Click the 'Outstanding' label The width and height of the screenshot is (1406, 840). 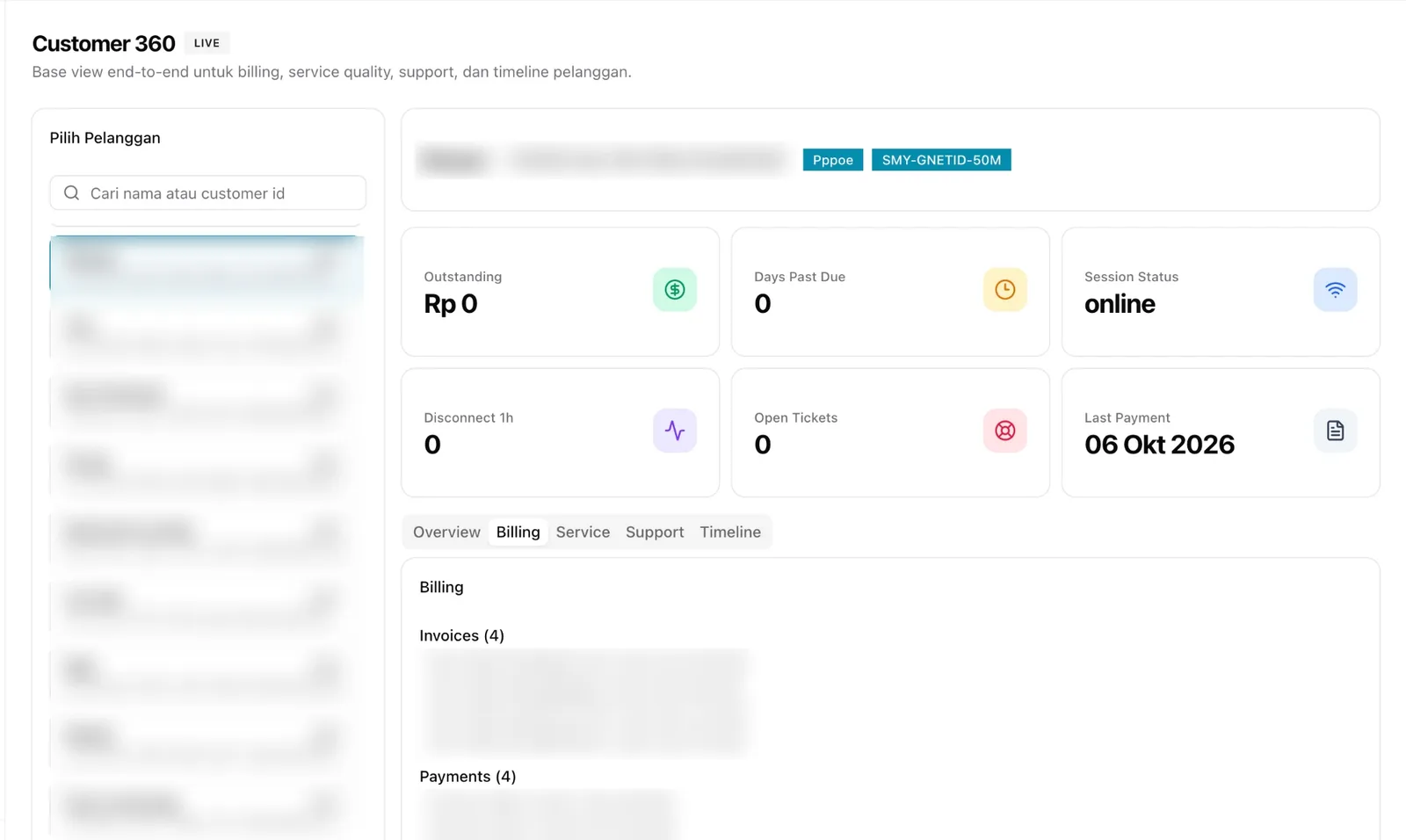click(463, 277)
